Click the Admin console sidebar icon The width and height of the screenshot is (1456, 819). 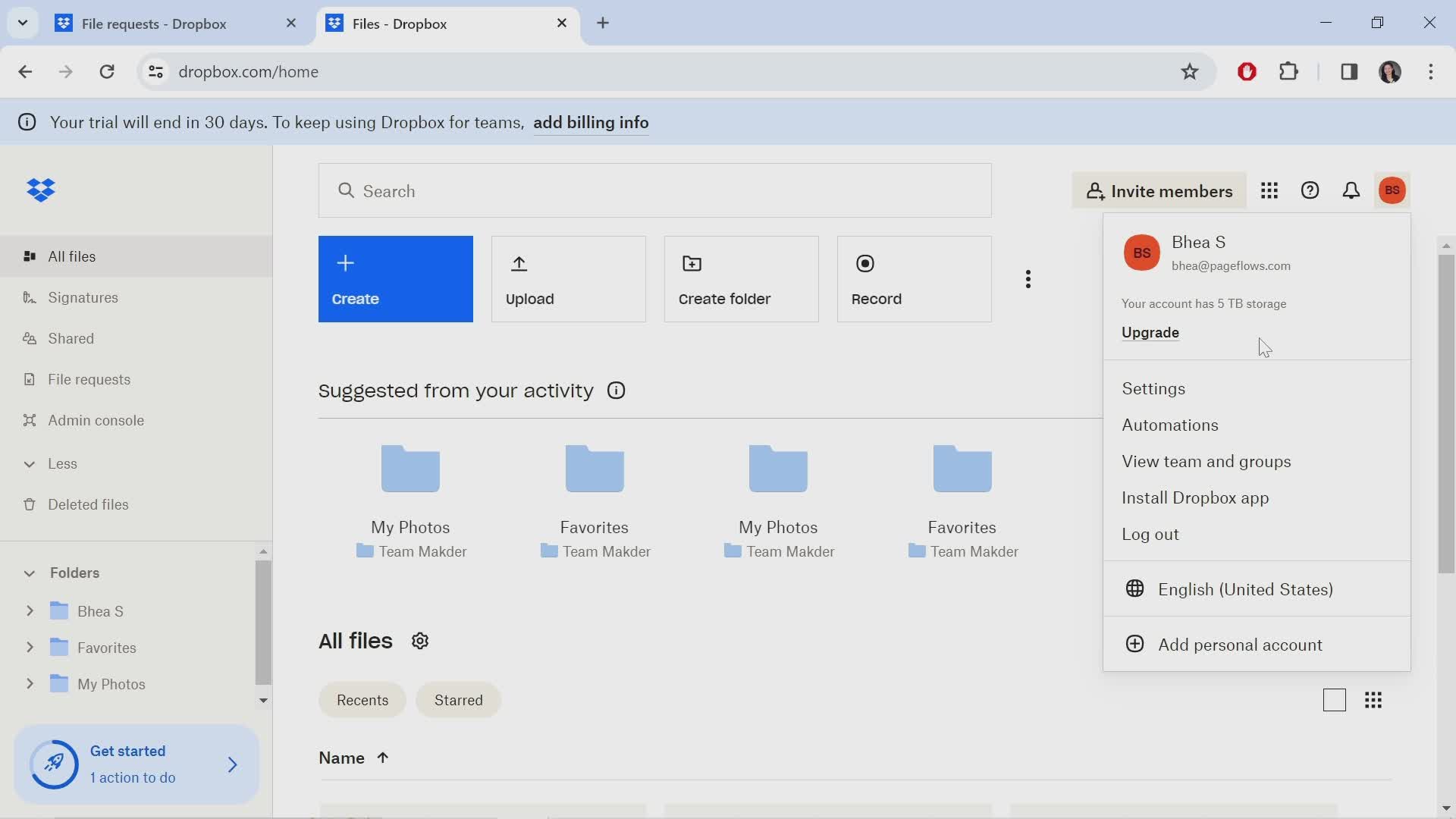(28, 420)
